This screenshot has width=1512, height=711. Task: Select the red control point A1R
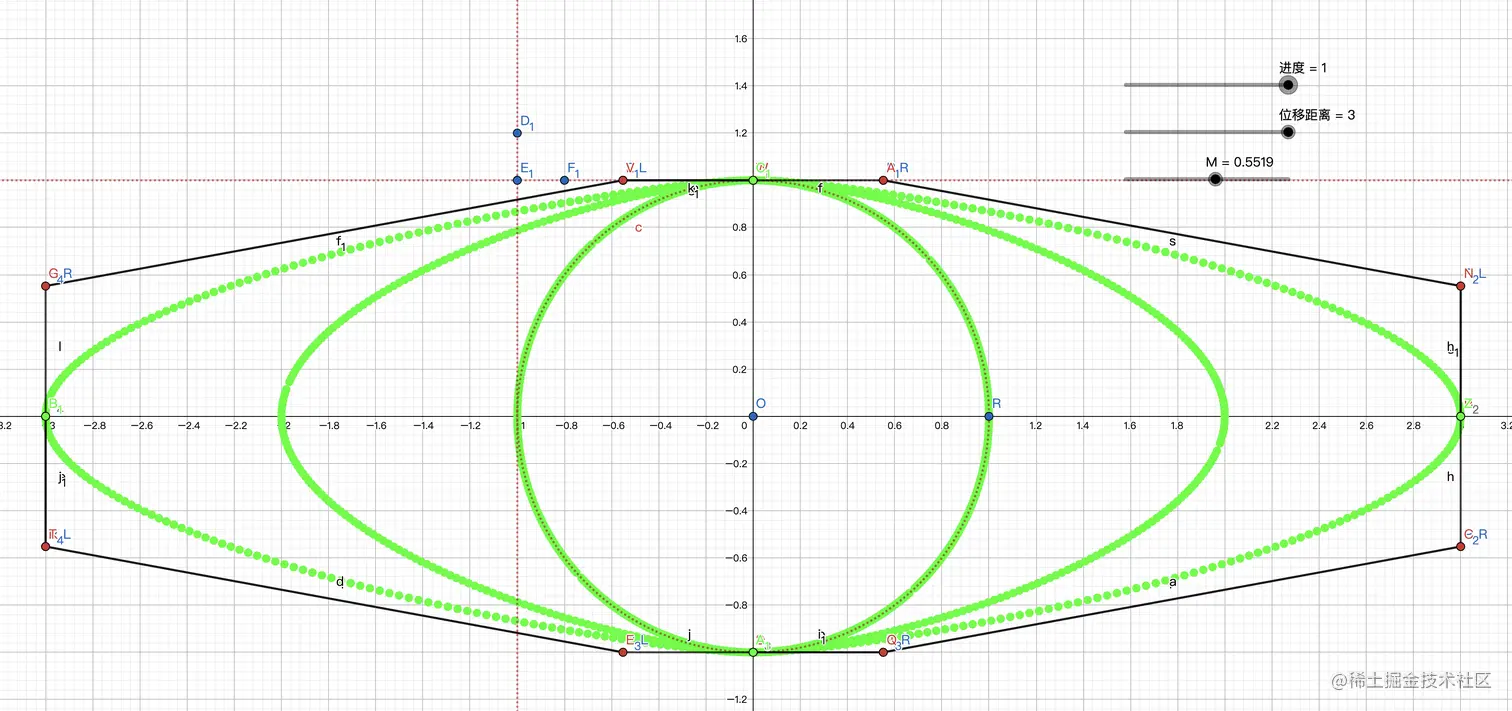883,180
